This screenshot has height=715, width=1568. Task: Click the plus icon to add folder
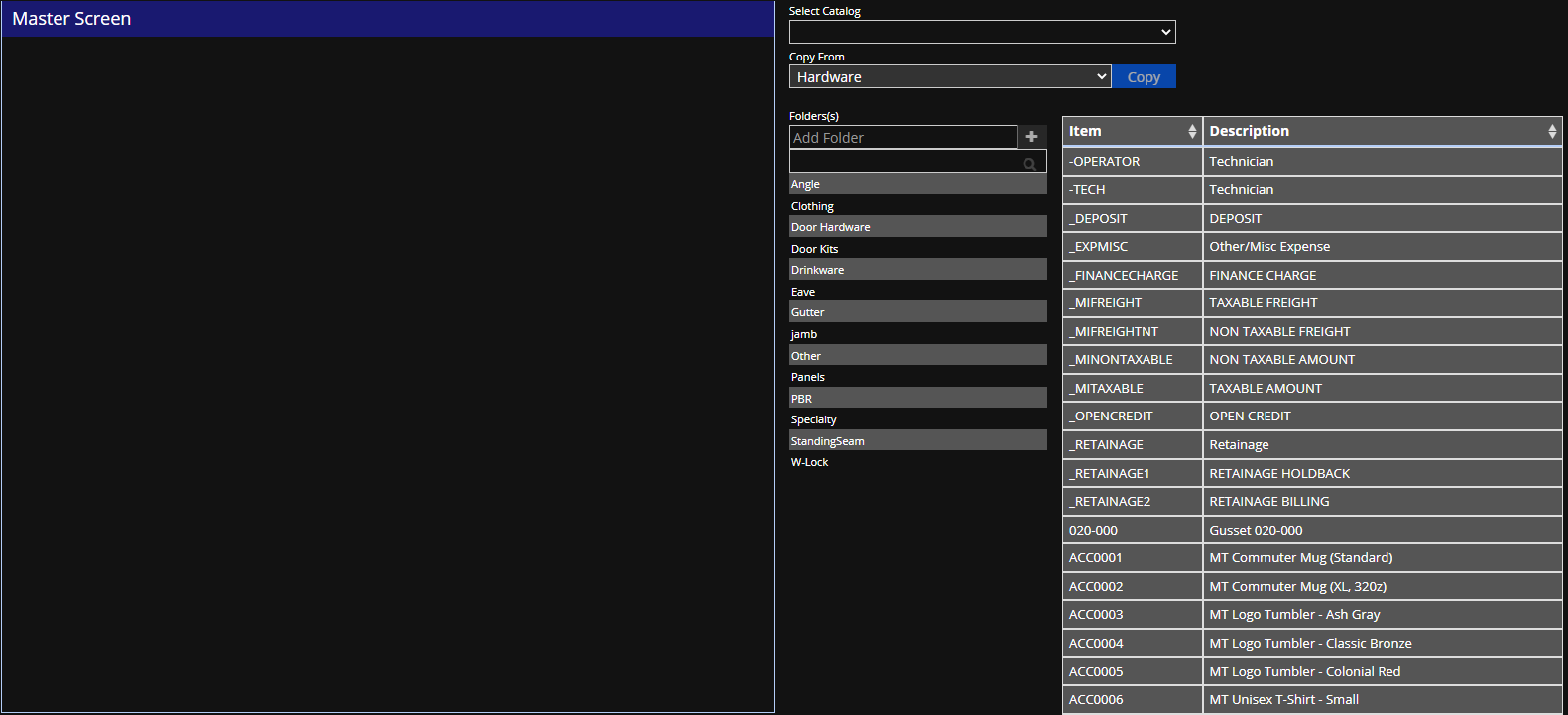(x=1031, y=137)
